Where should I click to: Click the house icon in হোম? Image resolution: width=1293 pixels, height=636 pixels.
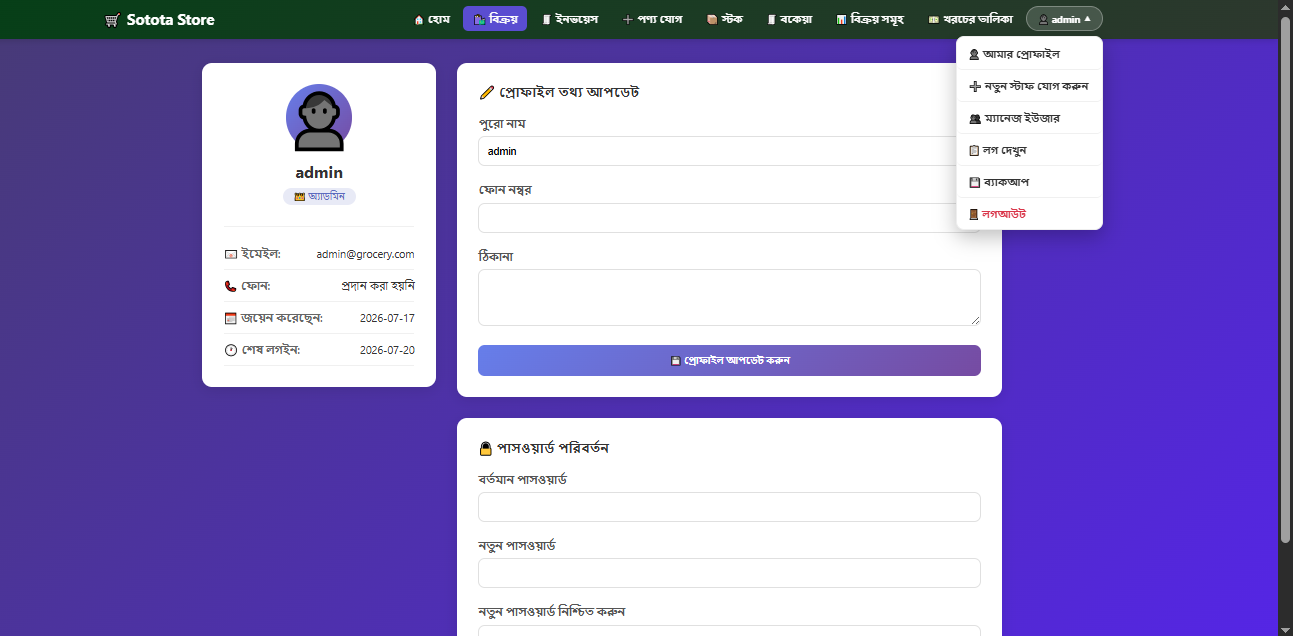[x=418, y=20]
